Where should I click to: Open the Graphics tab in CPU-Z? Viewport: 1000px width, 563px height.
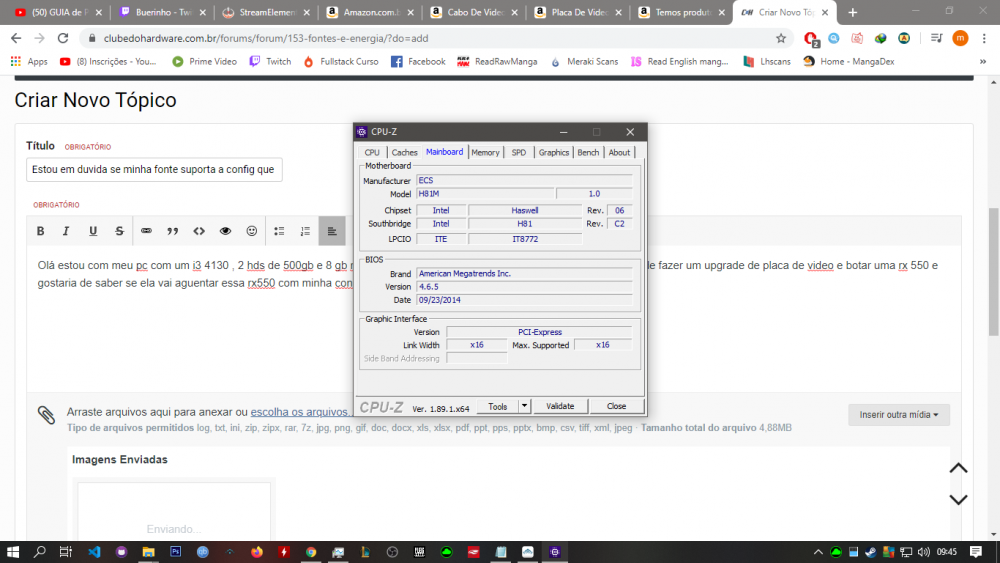553,152
